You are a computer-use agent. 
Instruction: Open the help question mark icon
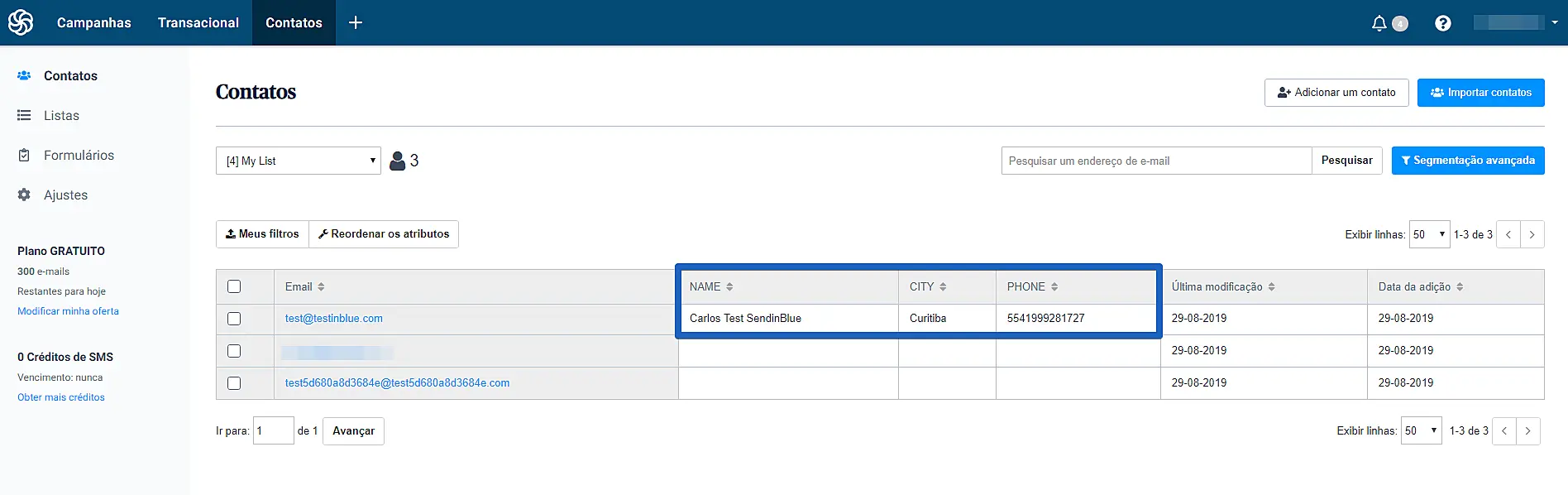(1442, 23)
